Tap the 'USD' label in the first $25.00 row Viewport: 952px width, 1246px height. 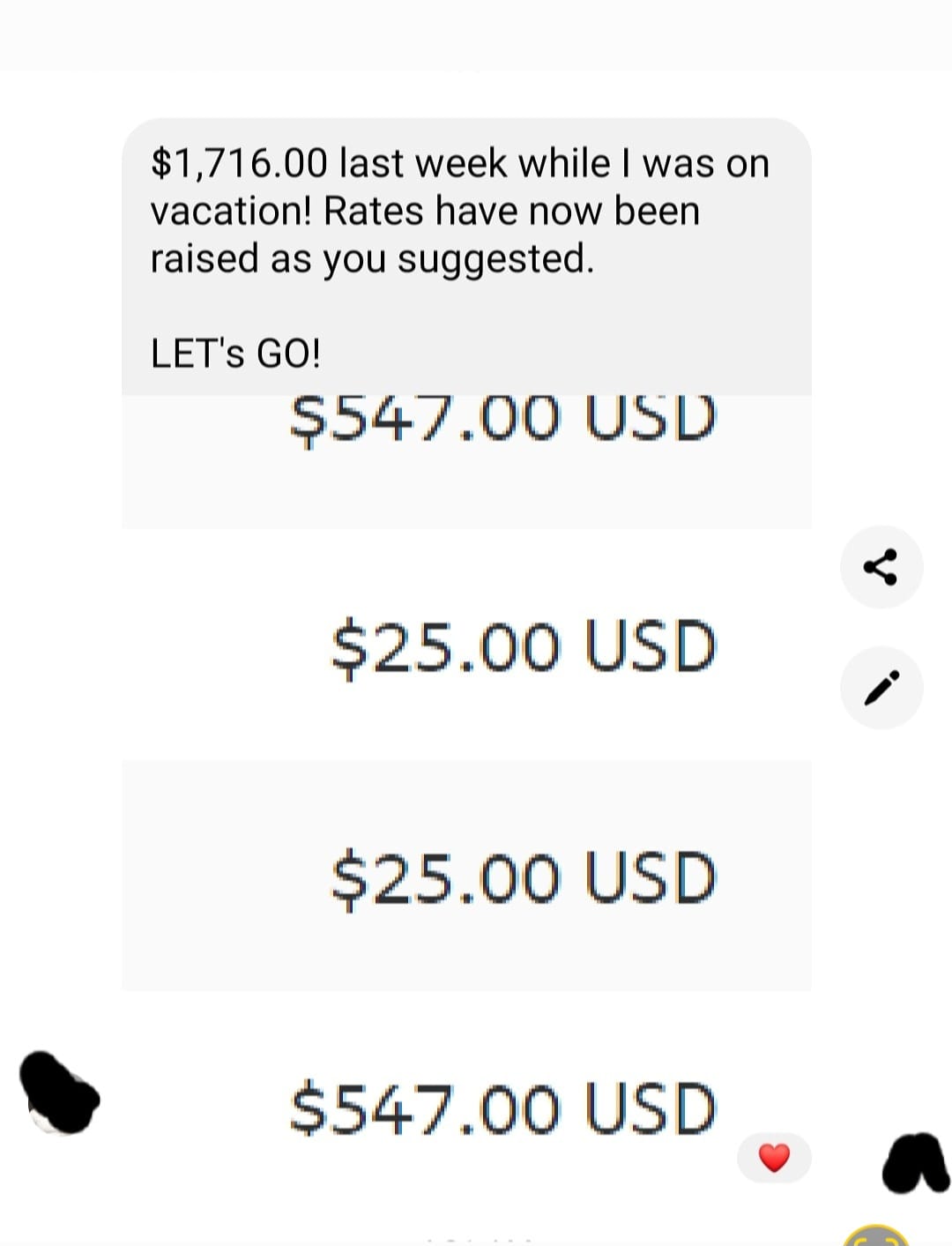click(x=651, y=646)
